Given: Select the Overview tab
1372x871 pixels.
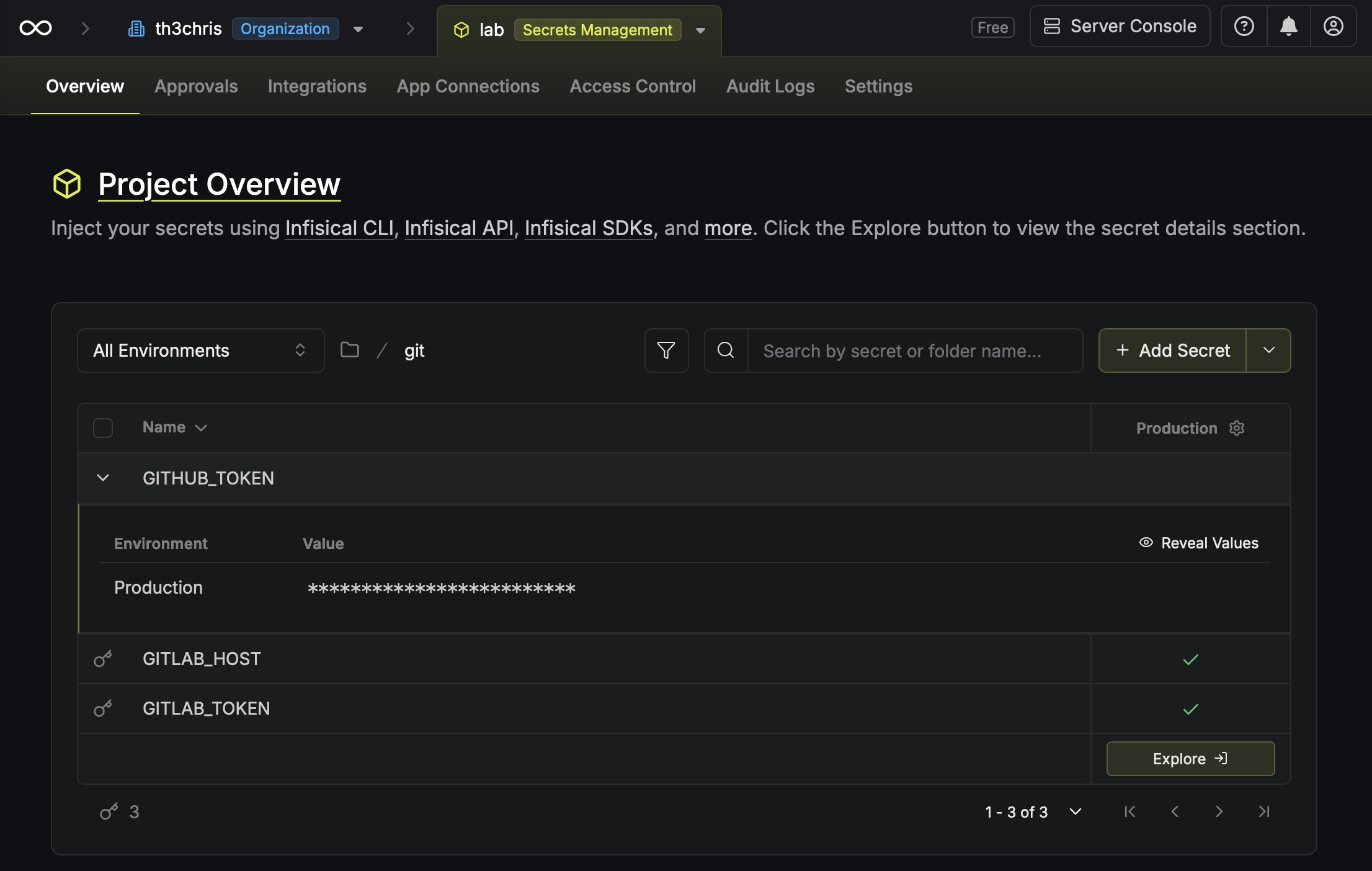Looking at the screenshot, I should point(85,86).
